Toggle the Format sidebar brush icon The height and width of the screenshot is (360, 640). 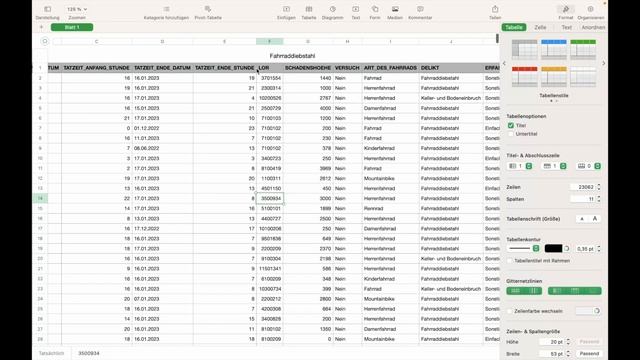pos(565,9)
